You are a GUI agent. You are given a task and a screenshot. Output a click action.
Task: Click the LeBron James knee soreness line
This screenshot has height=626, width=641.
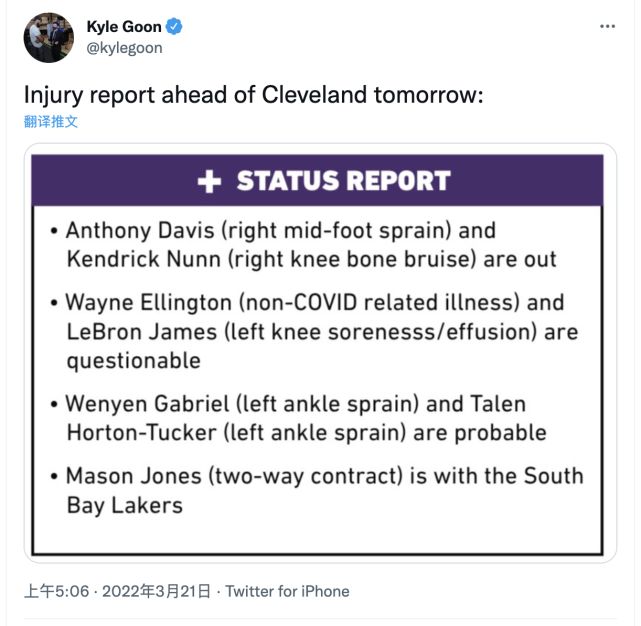(322, 331)
